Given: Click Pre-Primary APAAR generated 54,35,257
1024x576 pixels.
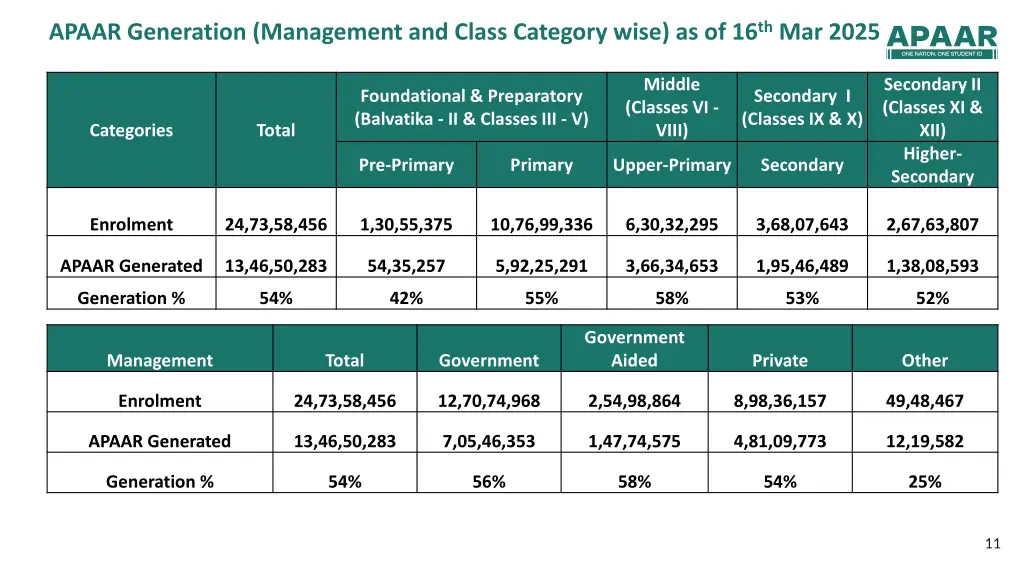Looking at the screenshot, I should [x=406, y=266].
